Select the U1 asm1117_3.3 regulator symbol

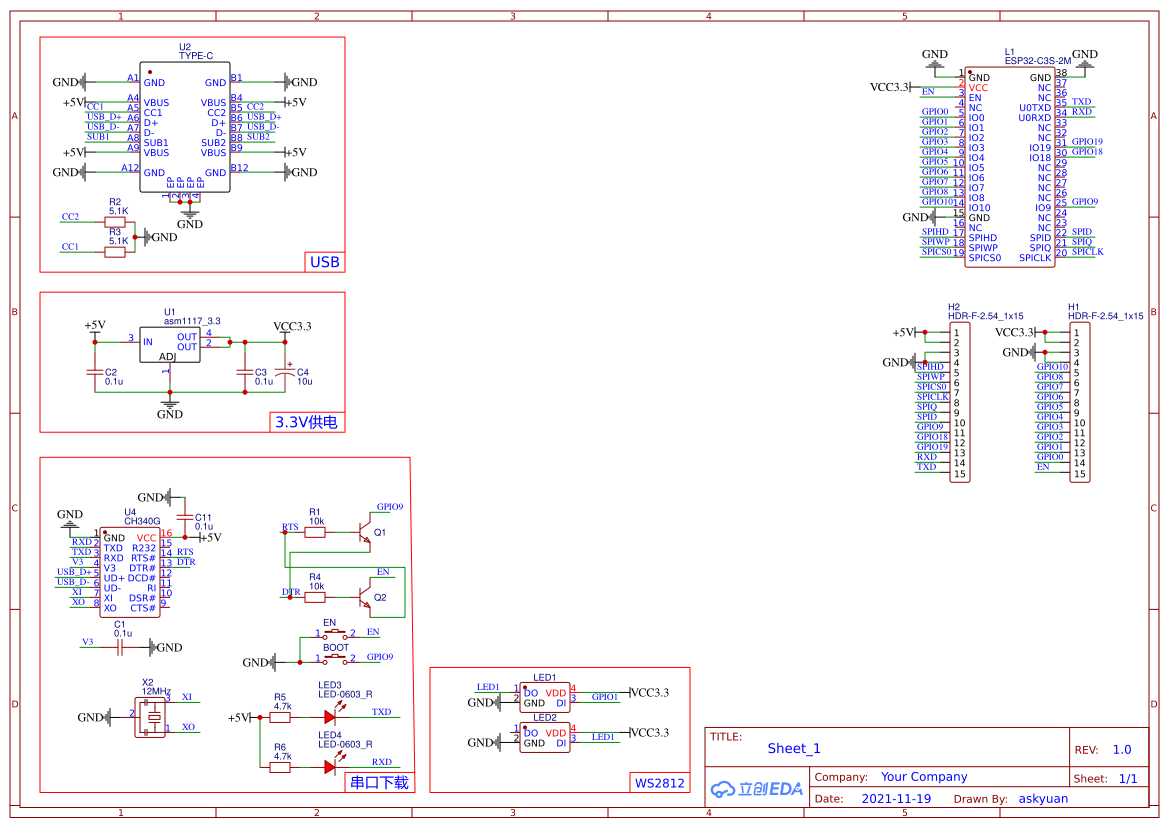[x=170, y=345]
